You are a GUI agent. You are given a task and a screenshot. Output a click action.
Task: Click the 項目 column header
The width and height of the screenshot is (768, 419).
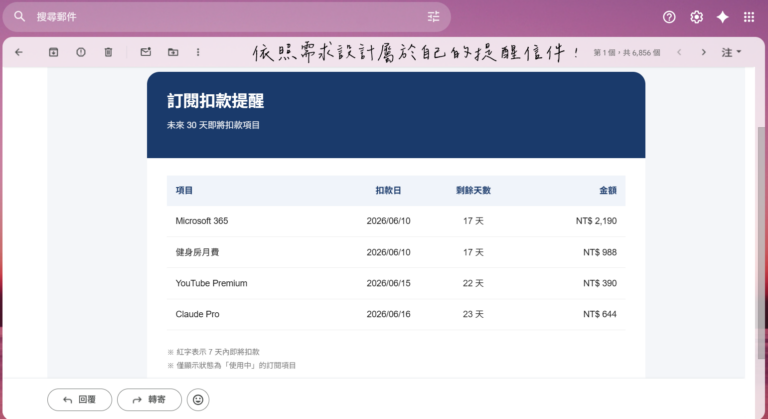[x=184, y=190]
